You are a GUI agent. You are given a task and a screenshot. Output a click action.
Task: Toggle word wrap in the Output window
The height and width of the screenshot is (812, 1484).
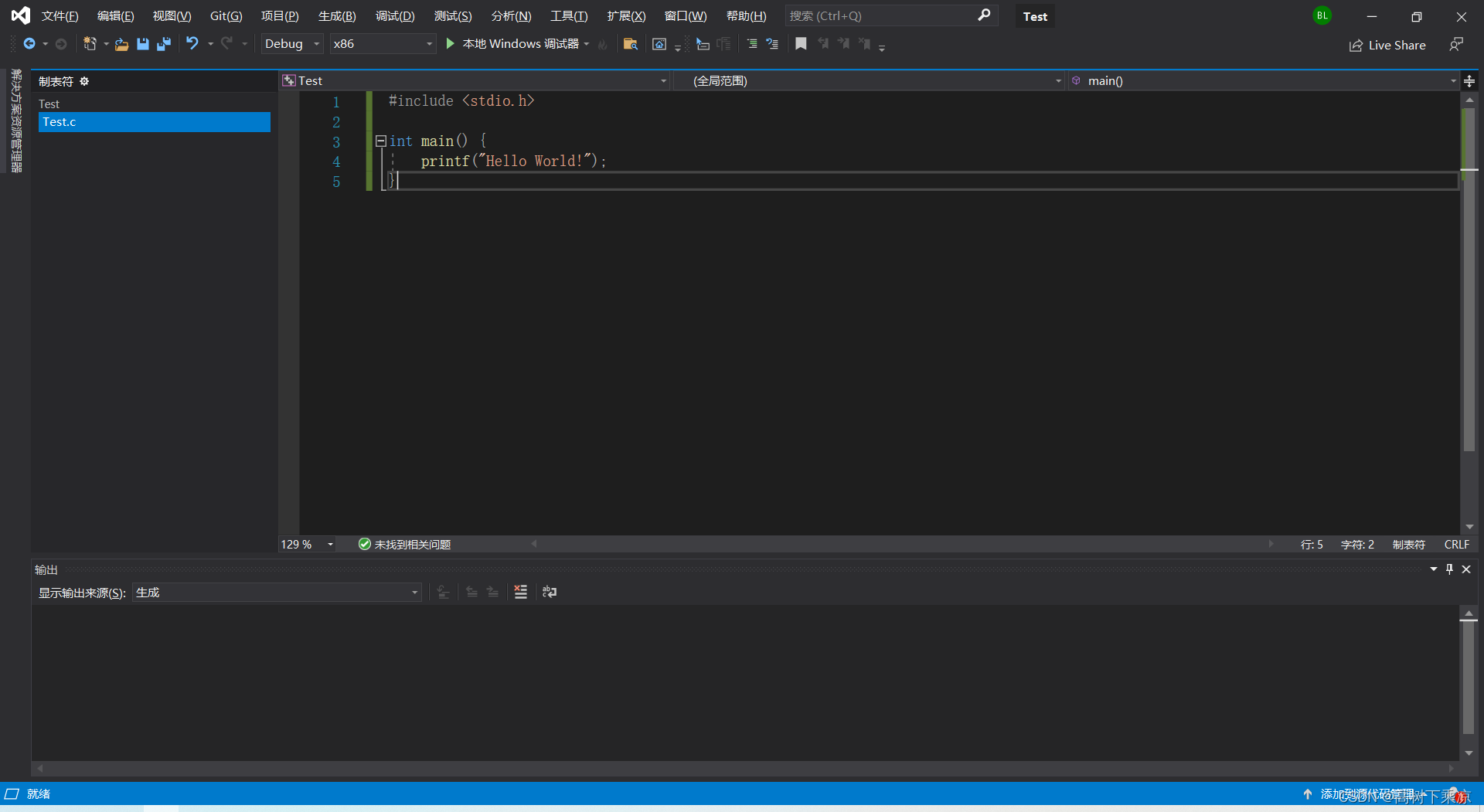pos(550,592)
